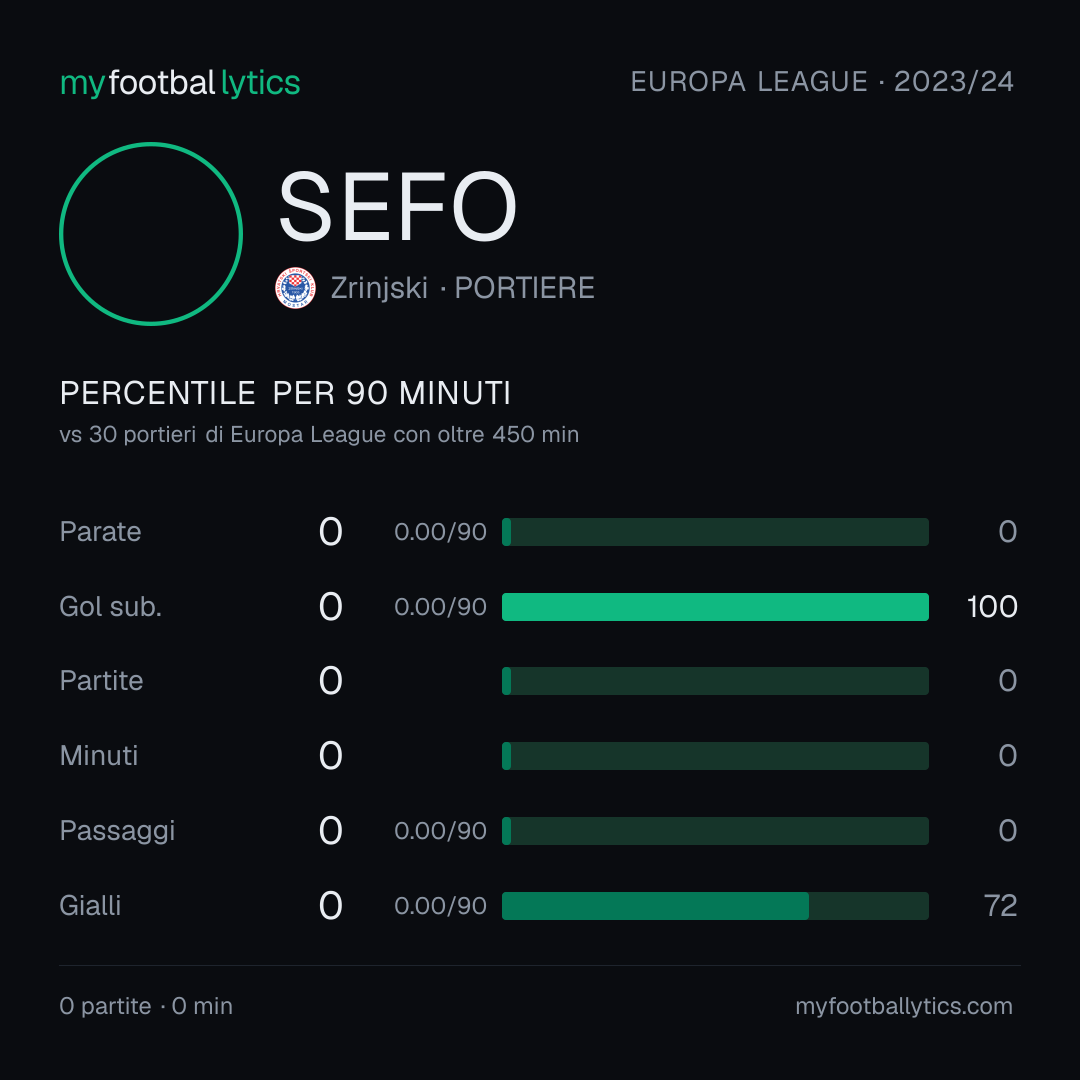Click the Percentile per 90 minuti heading

pyautogui.click(x=285, y=393)
